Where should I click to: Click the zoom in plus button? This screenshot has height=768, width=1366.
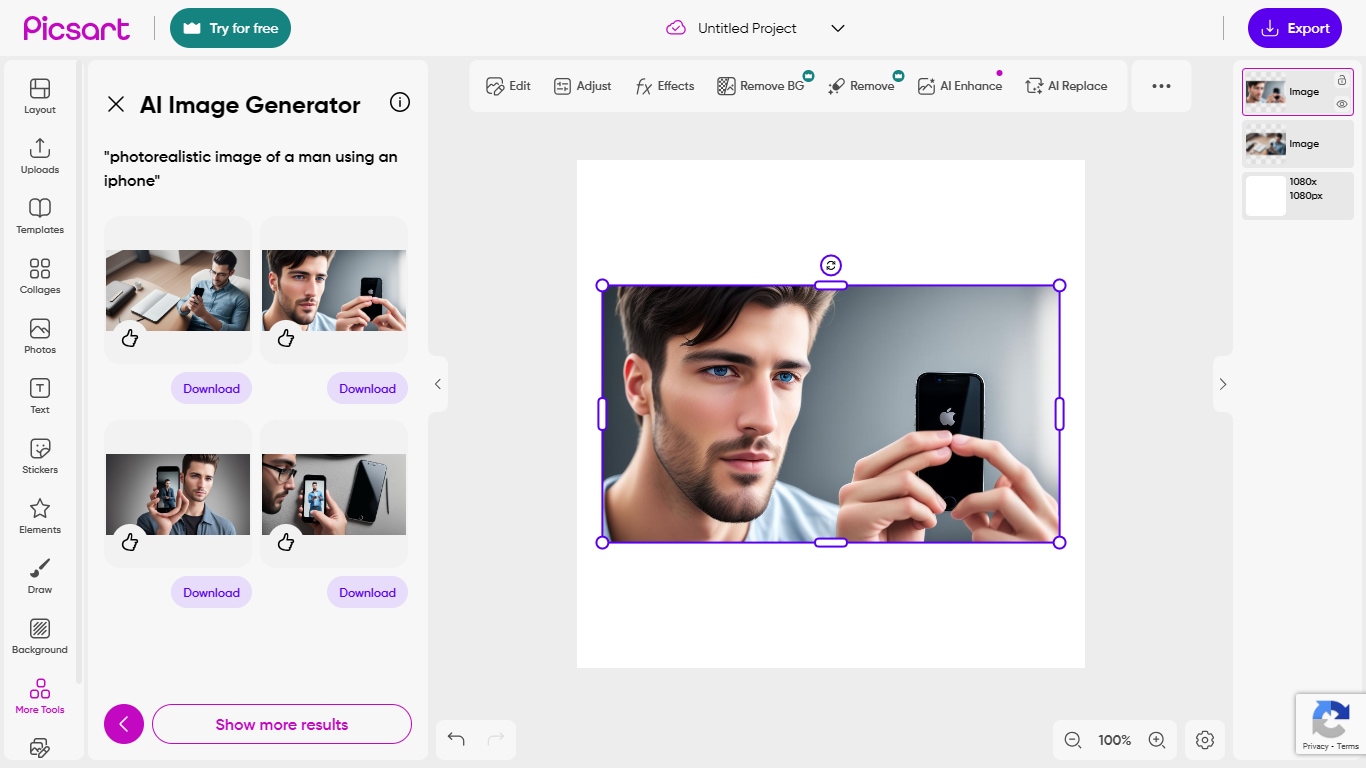[1157, 740]
